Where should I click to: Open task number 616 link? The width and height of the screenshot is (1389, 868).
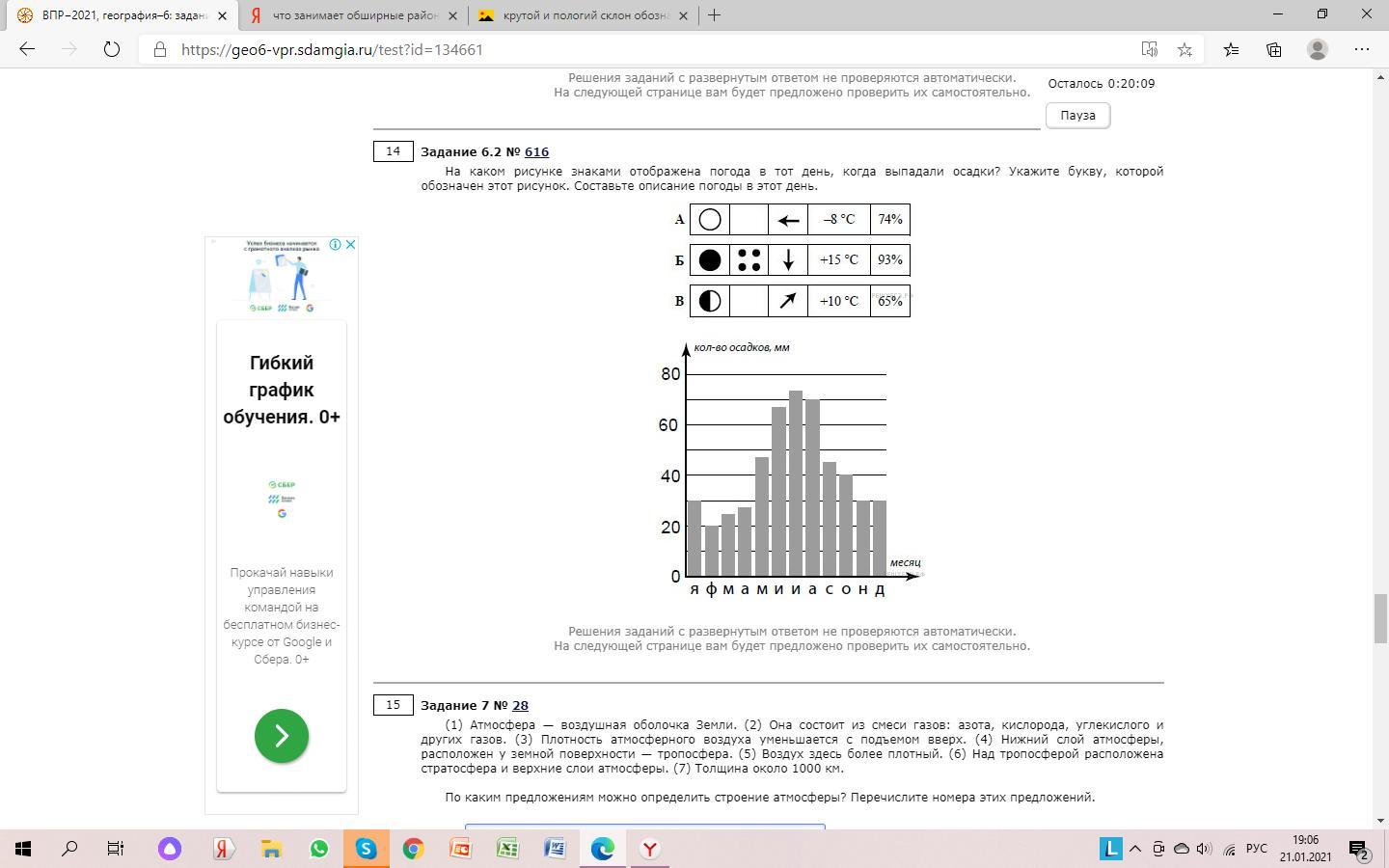tap(536, 151)
